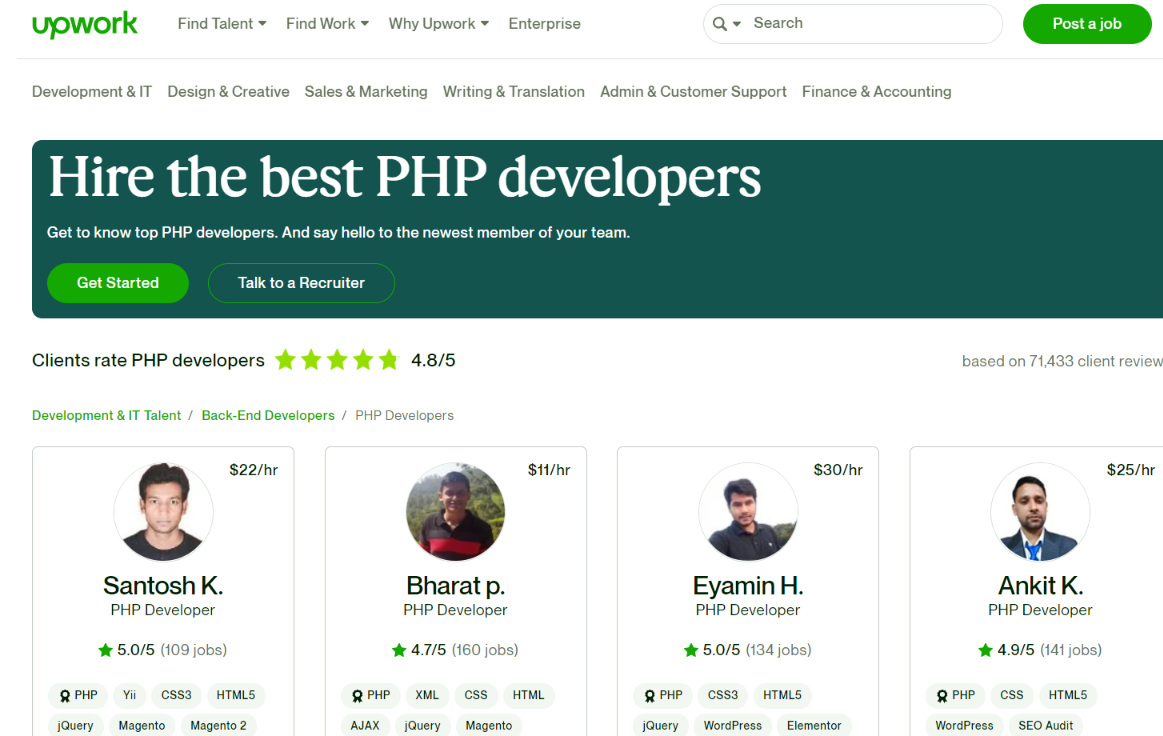Click the $25/hr rate text

pyautogui.click(x=1131, y=470)
